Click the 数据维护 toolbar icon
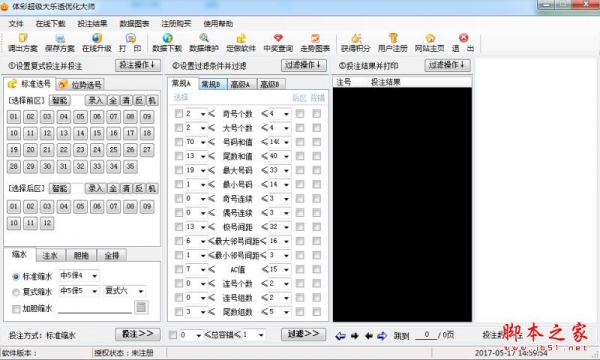 [204, 43]
